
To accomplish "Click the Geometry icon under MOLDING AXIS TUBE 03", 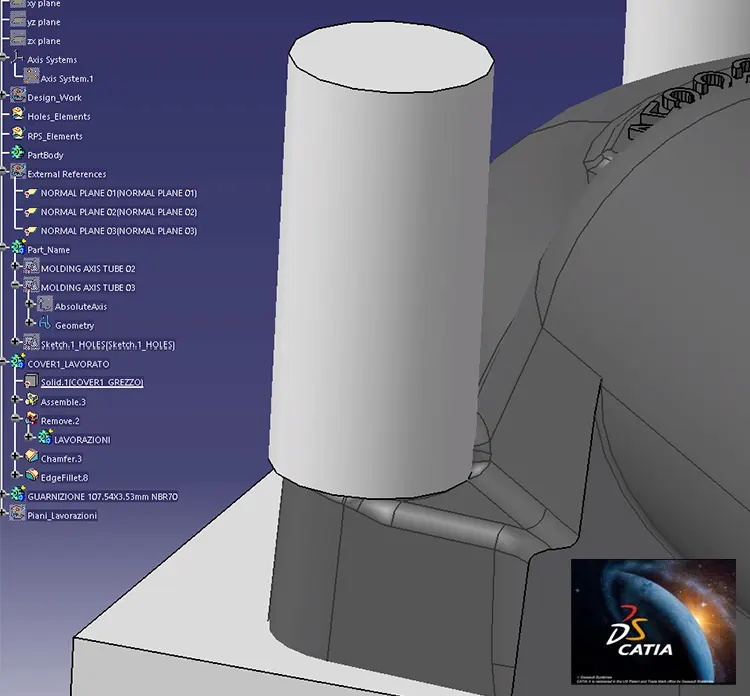I will [45, 323].
